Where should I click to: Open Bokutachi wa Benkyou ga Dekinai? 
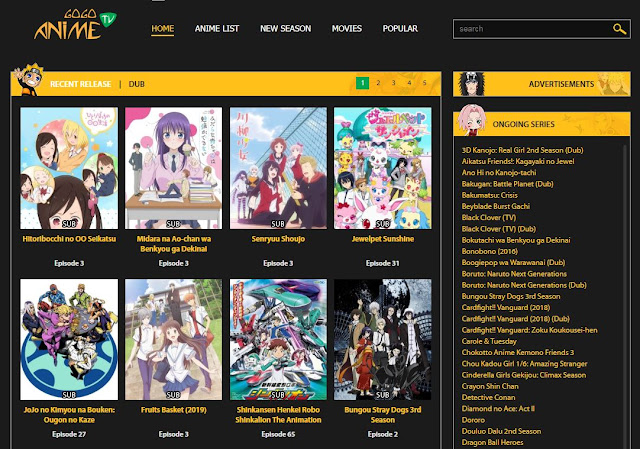click(516, 240)
